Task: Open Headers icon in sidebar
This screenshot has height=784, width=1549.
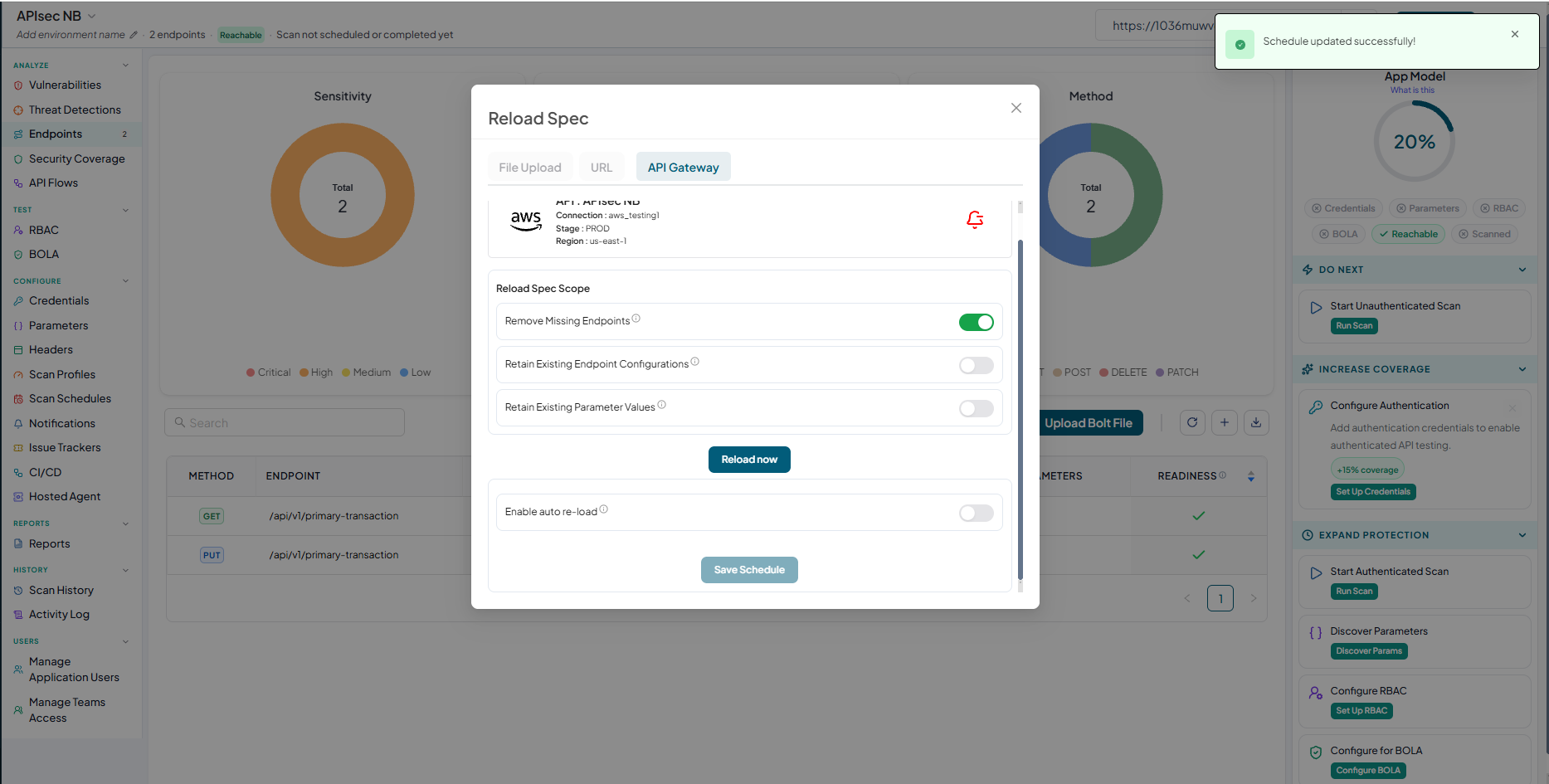Action: 18,350
